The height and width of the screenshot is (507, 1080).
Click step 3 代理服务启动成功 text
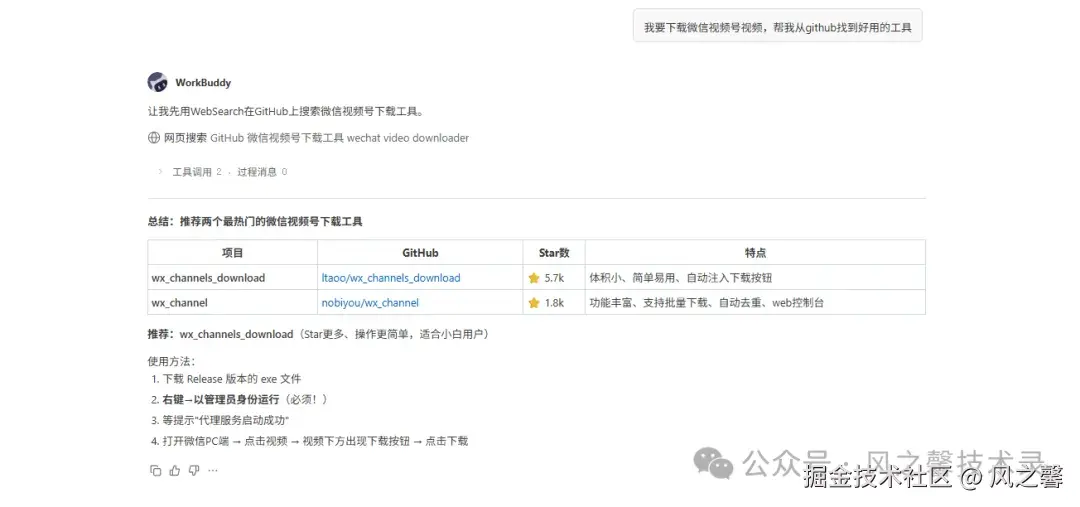click(220, 420)
